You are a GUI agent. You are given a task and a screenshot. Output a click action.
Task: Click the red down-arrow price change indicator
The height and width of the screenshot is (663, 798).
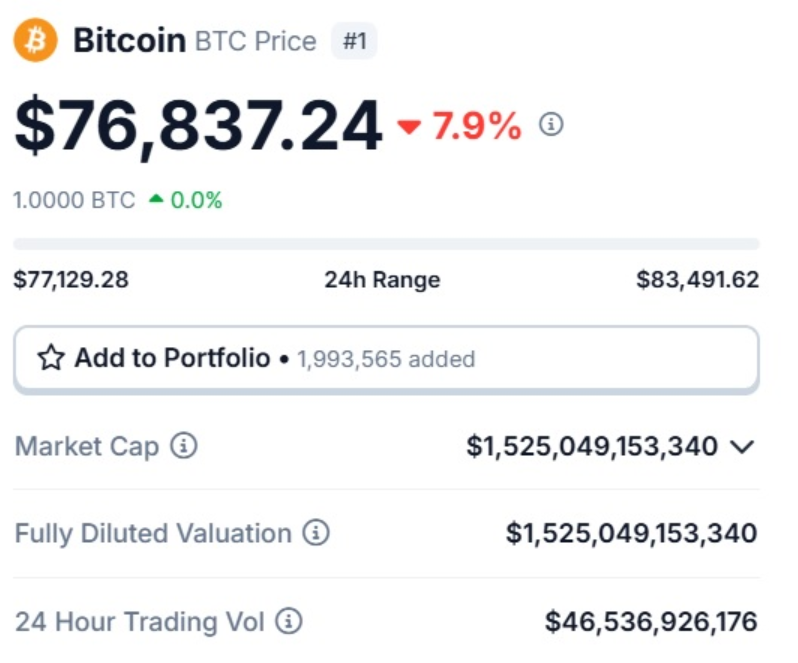pos(410,127)
